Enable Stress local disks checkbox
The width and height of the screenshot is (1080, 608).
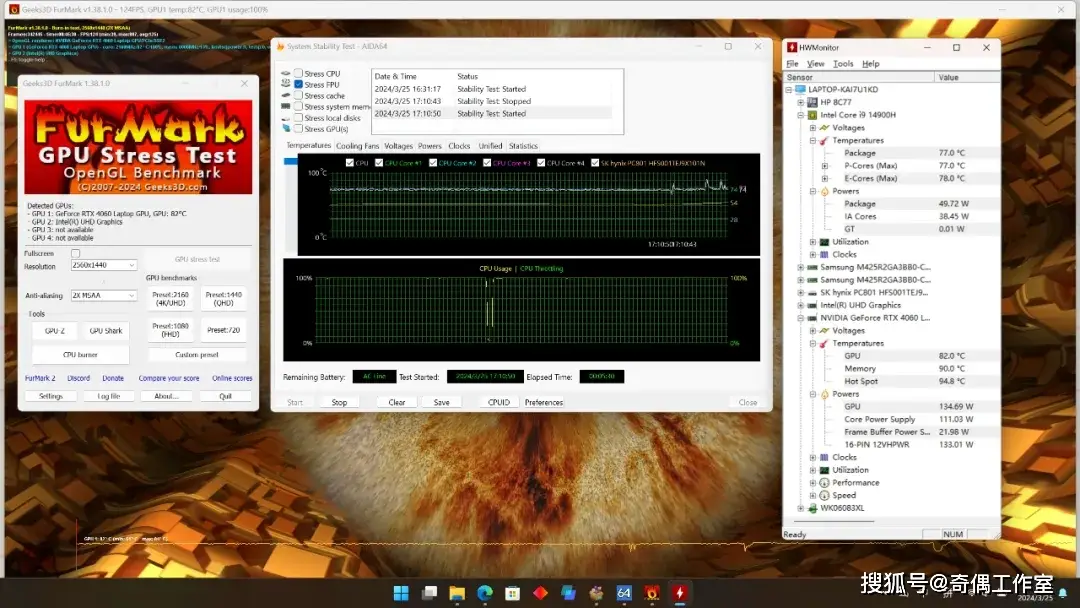point(298,117)
